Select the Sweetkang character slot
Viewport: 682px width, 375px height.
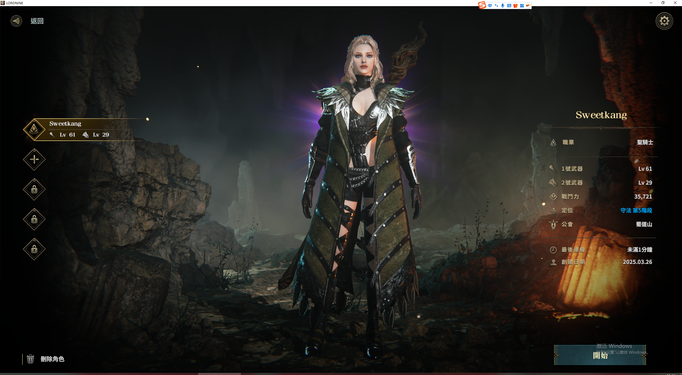76,129
